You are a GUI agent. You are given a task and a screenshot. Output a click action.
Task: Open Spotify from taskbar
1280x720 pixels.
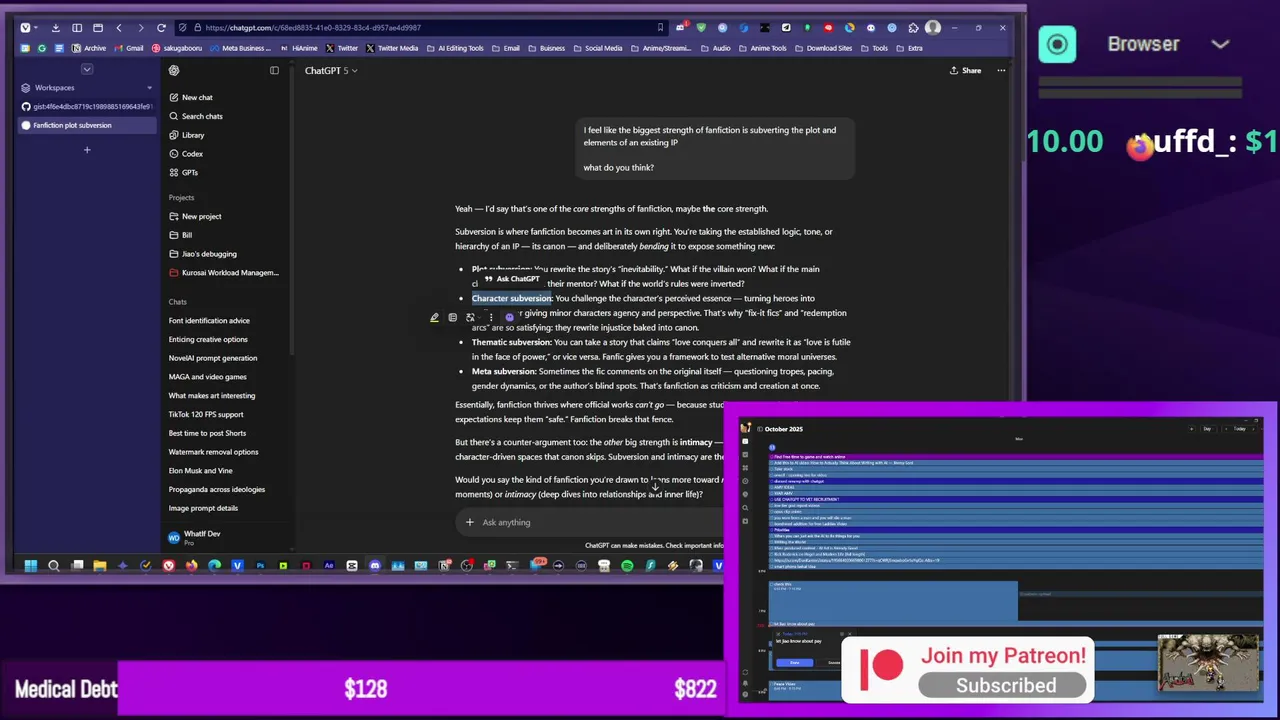pyautogui.click(x=627, y=566)
